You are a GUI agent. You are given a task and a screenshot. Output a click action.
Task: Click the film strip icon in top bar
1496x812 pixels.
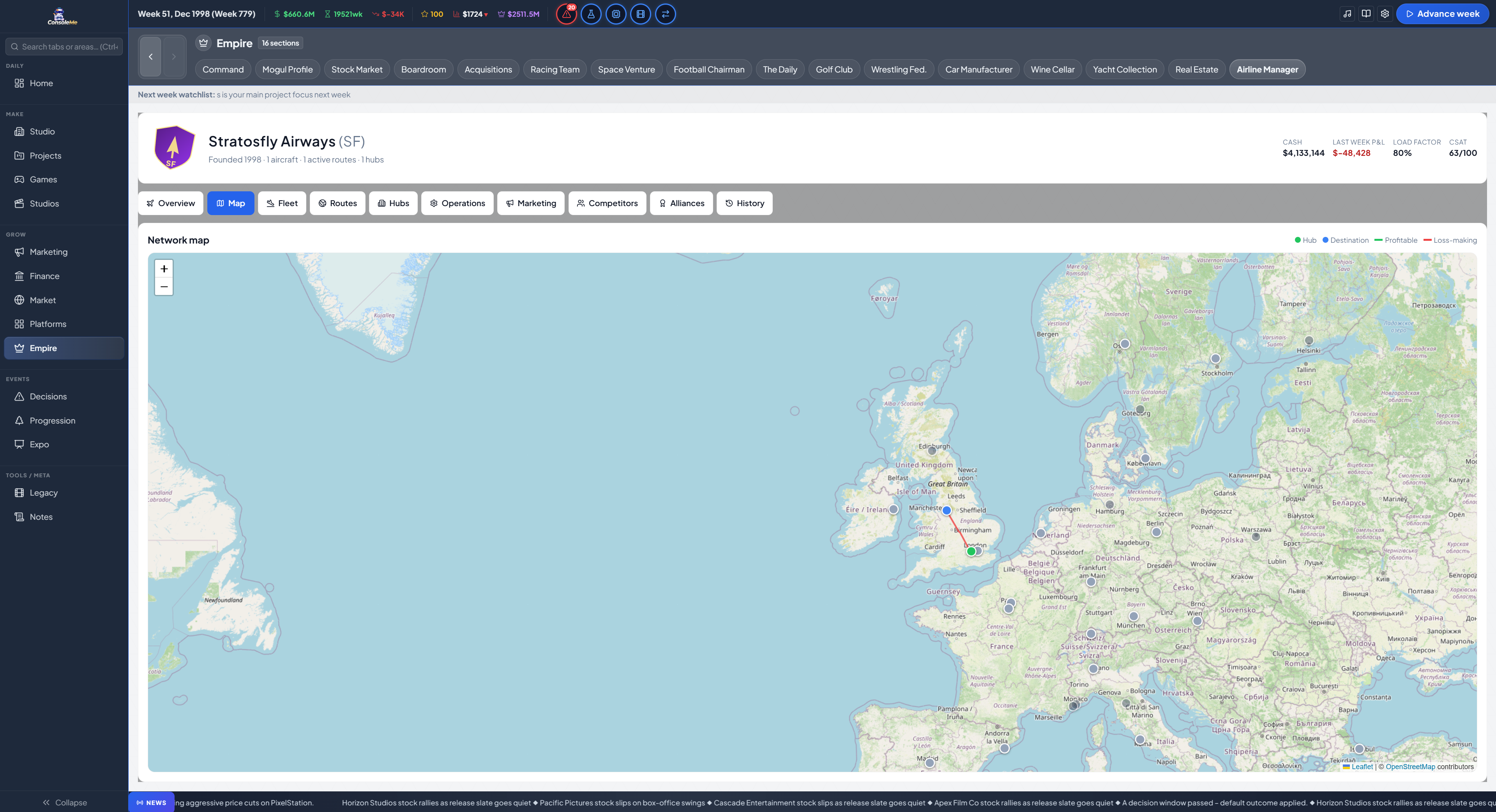641,14
